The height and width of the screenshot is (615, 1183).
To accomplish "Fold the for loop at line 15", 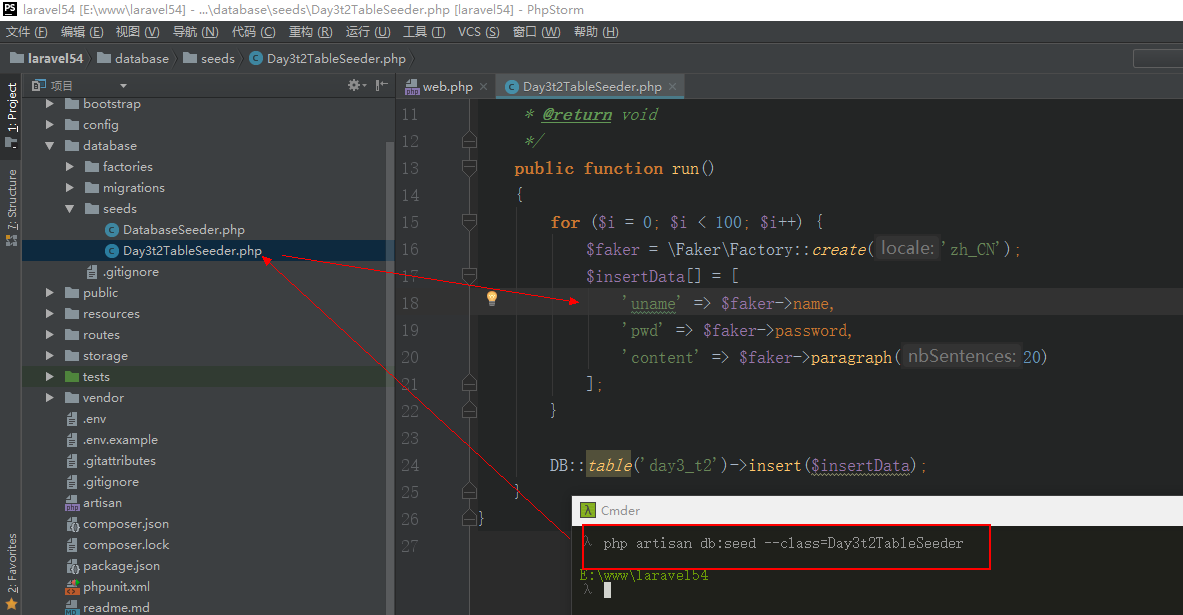I will (x=469, y=222).
